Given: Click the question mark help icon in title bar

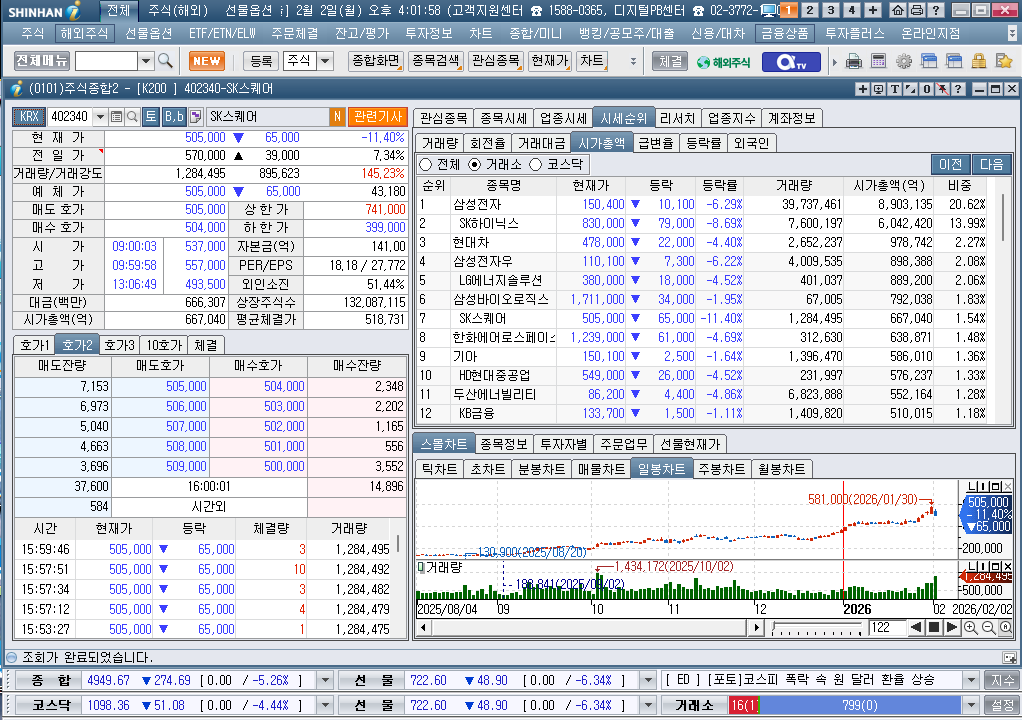Looking at the screenshot, I should [936, 10].
